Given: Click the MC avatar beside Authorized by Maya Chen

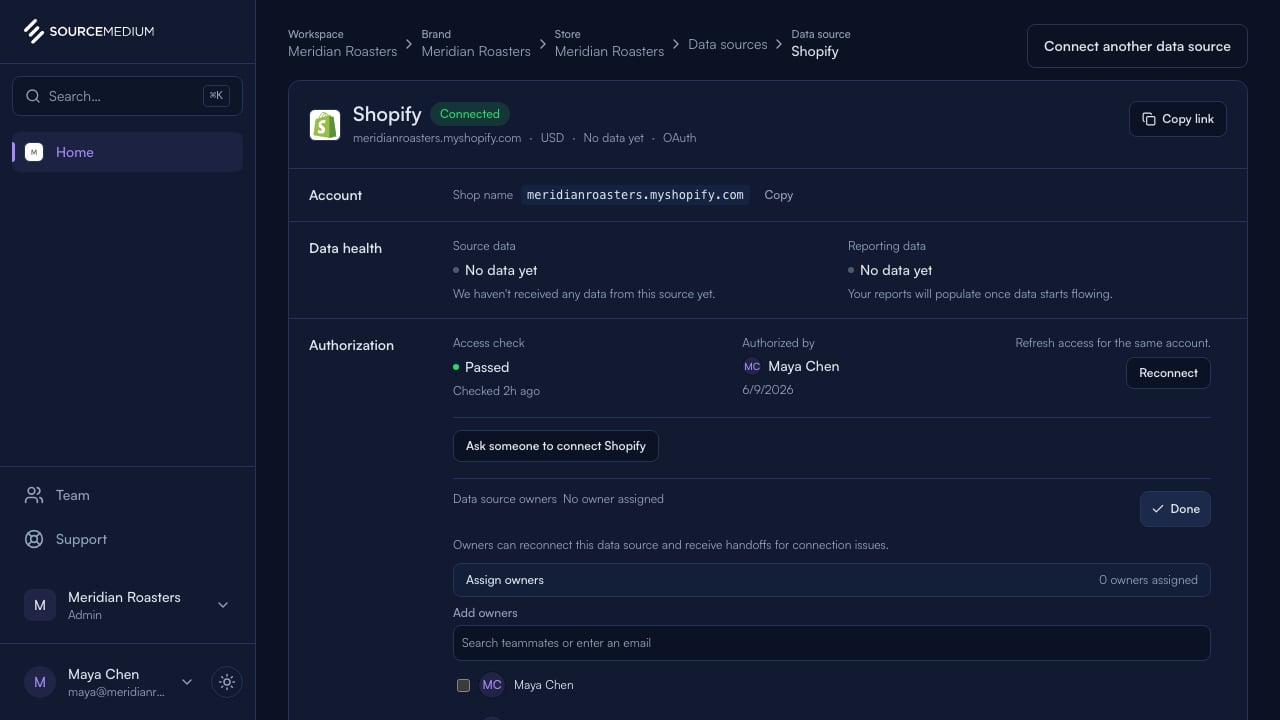Looking at the screenshot, I should (x=752, y=367).
